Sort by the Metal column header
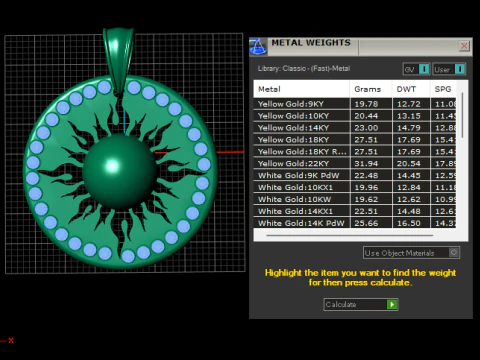Image resolution: width=480 pixels, height=360 pixels. tap(302, 89)
